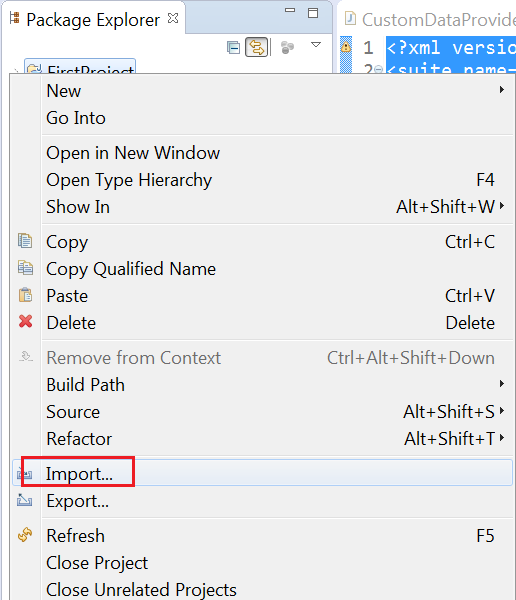Click the Refresh arrows icon

click(25, 535)
